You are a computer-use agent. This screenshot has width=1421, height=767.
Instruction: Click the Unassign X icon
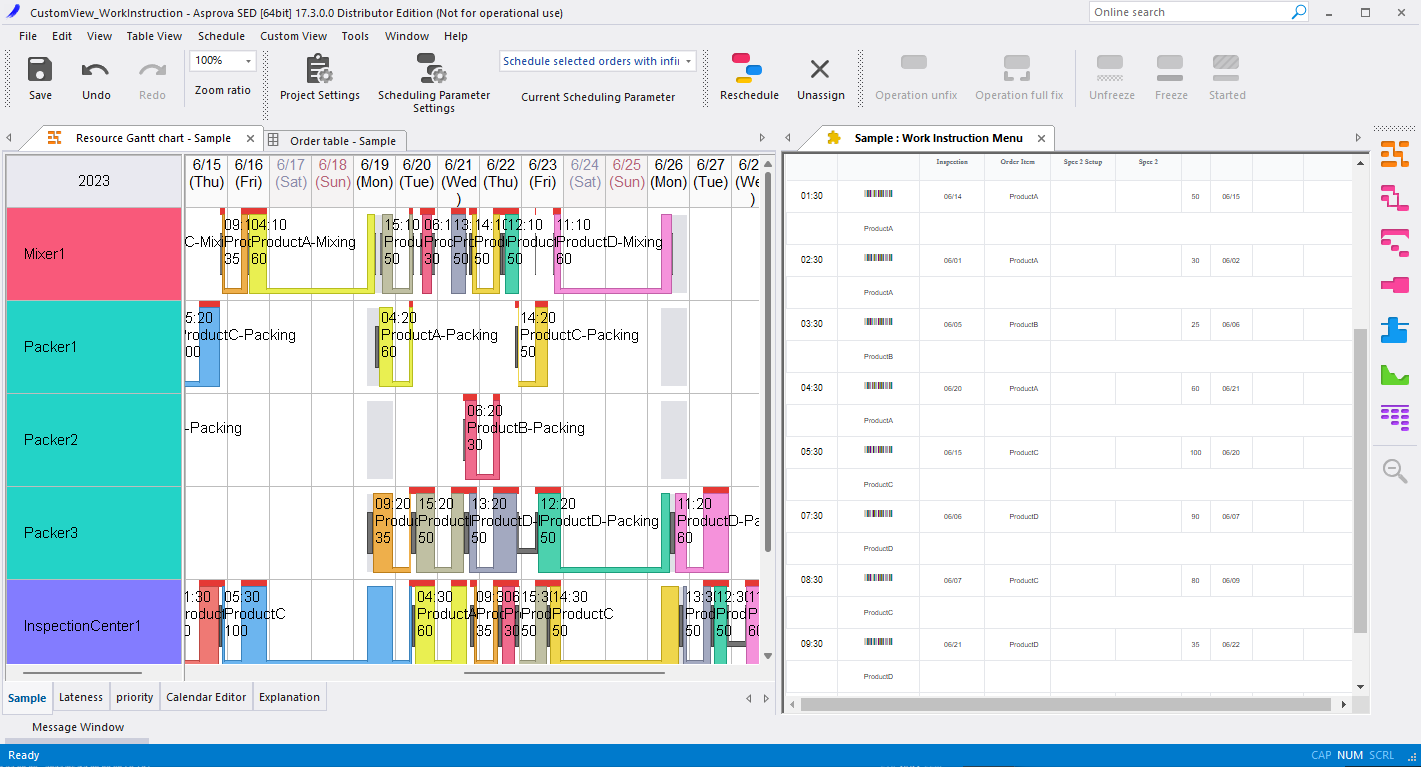click(x=820, y=70)
